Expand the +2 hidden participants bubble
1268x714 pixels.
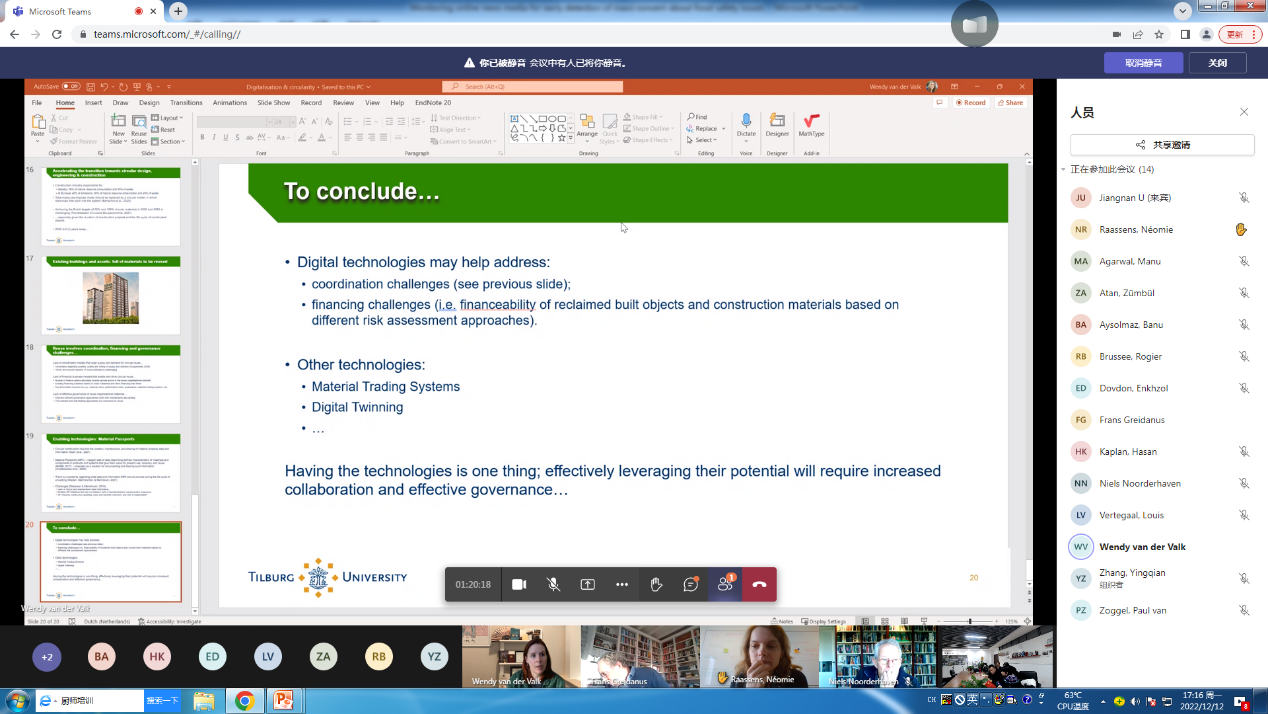pyautogui.click(x=47, y=657)
